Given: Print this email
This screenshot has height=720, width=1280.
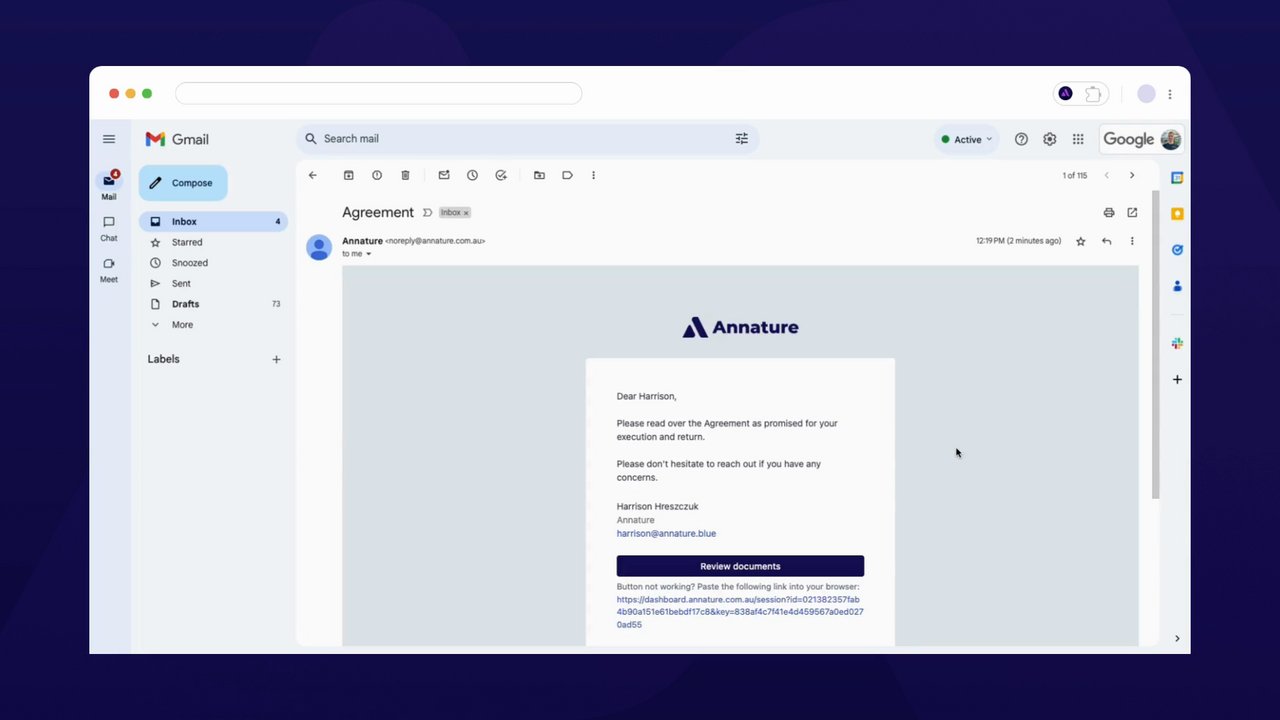Looking at the screenshot, I should click(x=1109, y=212).
